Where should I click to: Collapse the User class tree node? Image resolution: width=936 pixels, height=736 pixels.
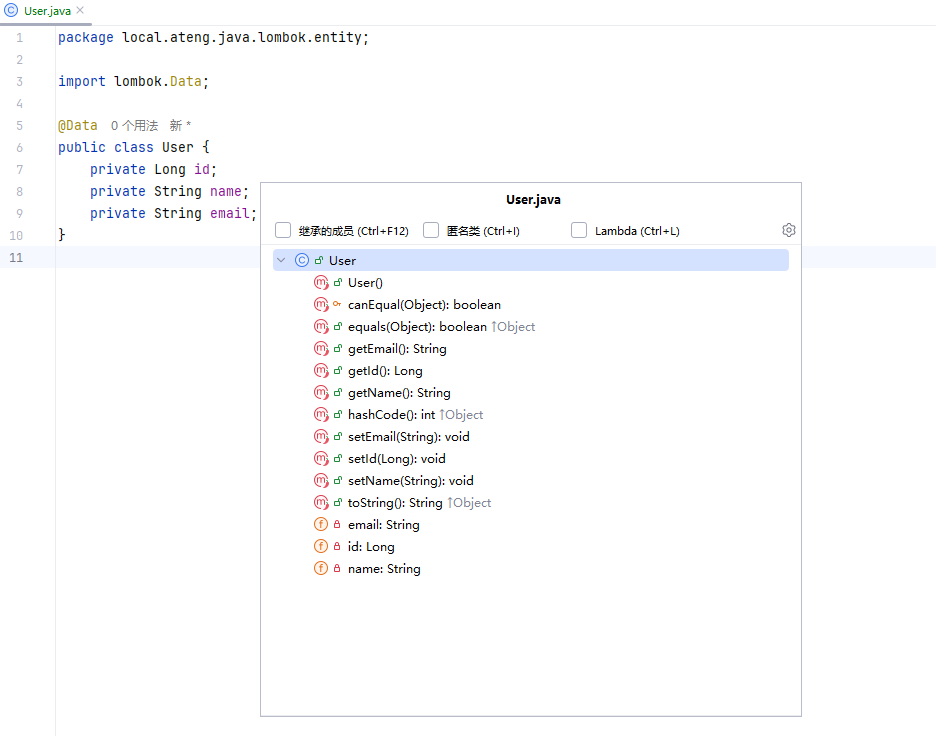coord(281,260)
